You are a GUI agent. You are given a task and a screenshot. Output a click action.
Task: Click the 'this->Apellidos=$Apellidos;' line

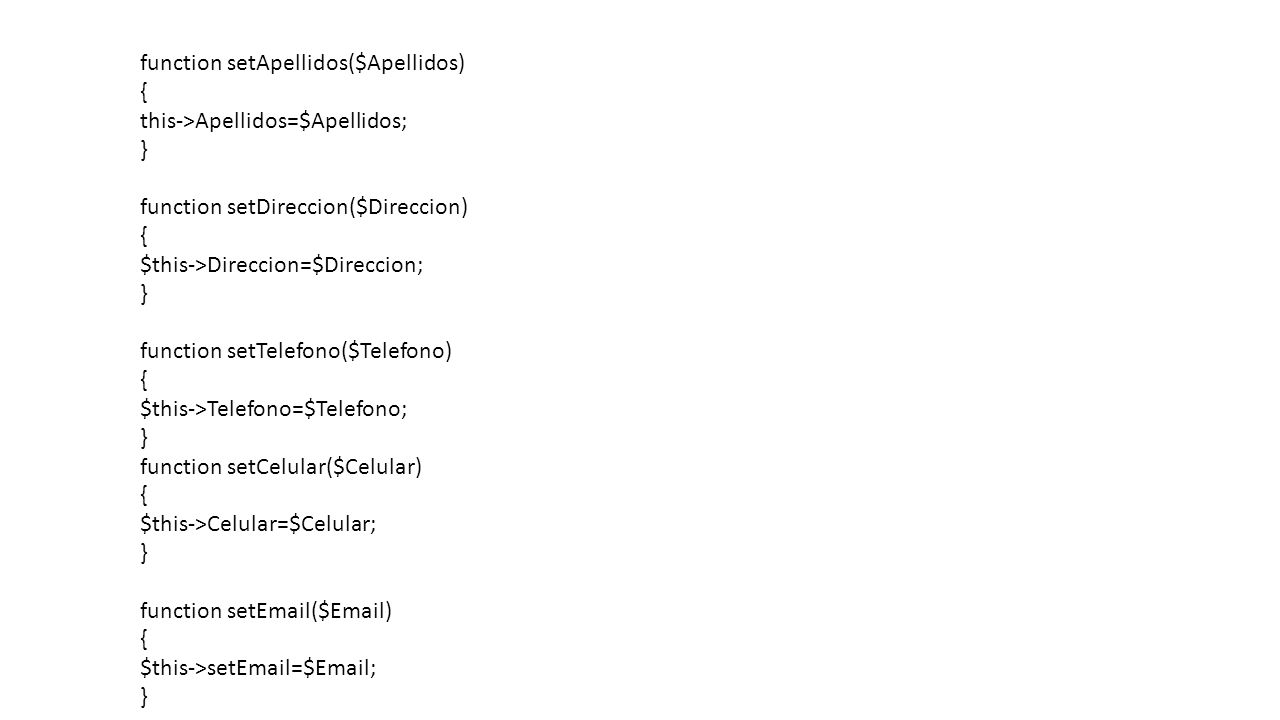[x=274, y=121]
